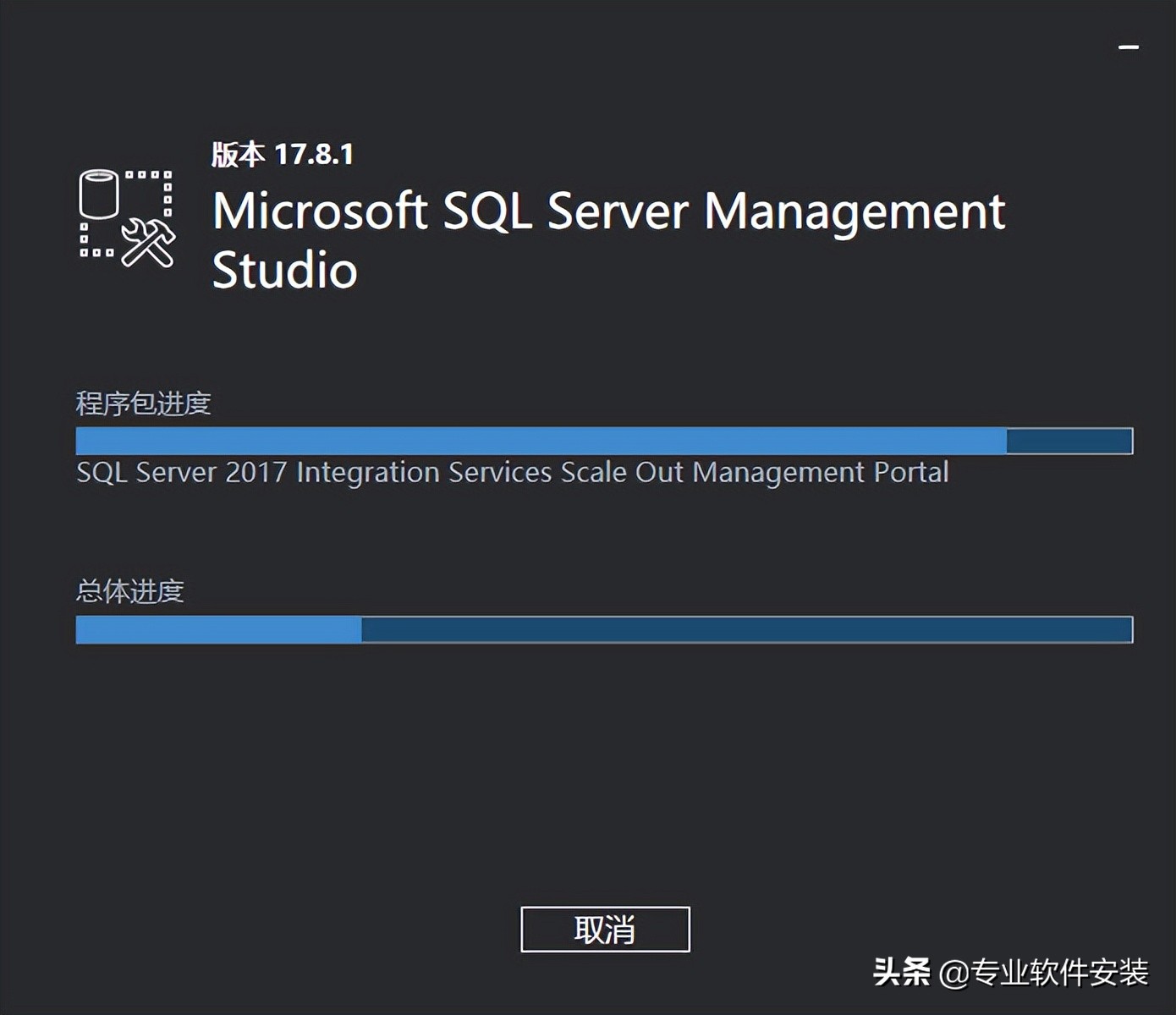Click the filled part of package progress bar
The image size is (1176, 1015).
click(x=541, y=441)
